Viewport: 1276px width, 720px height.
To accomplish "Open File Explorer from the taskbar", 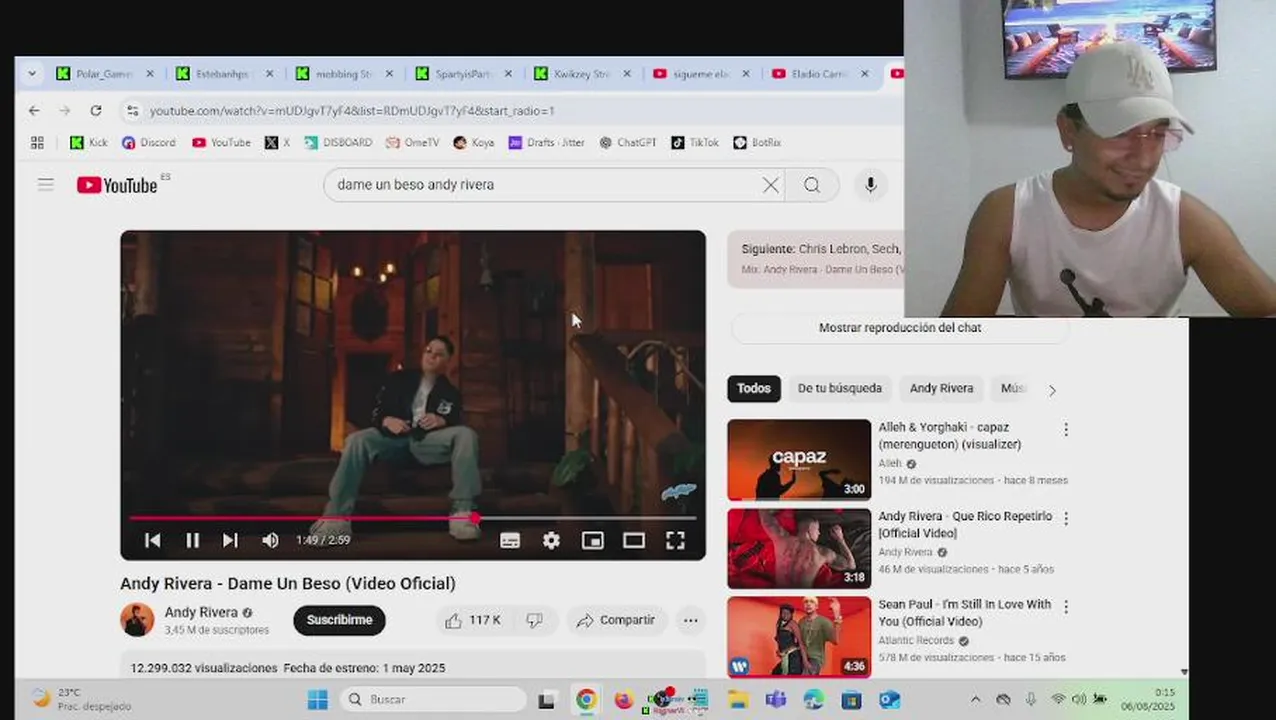I will [737, 700].
